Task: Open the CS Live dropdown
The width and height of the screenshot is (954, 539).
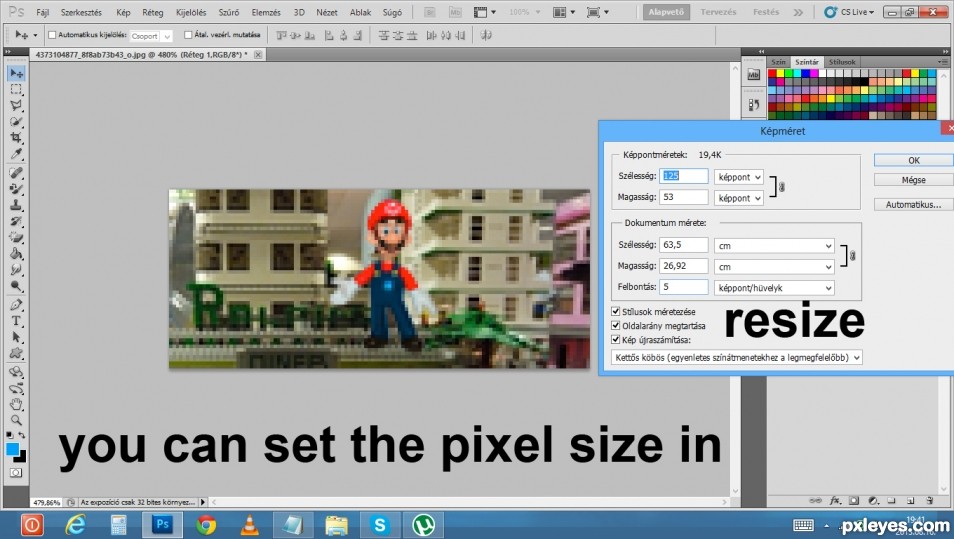Action: (849, 12)
